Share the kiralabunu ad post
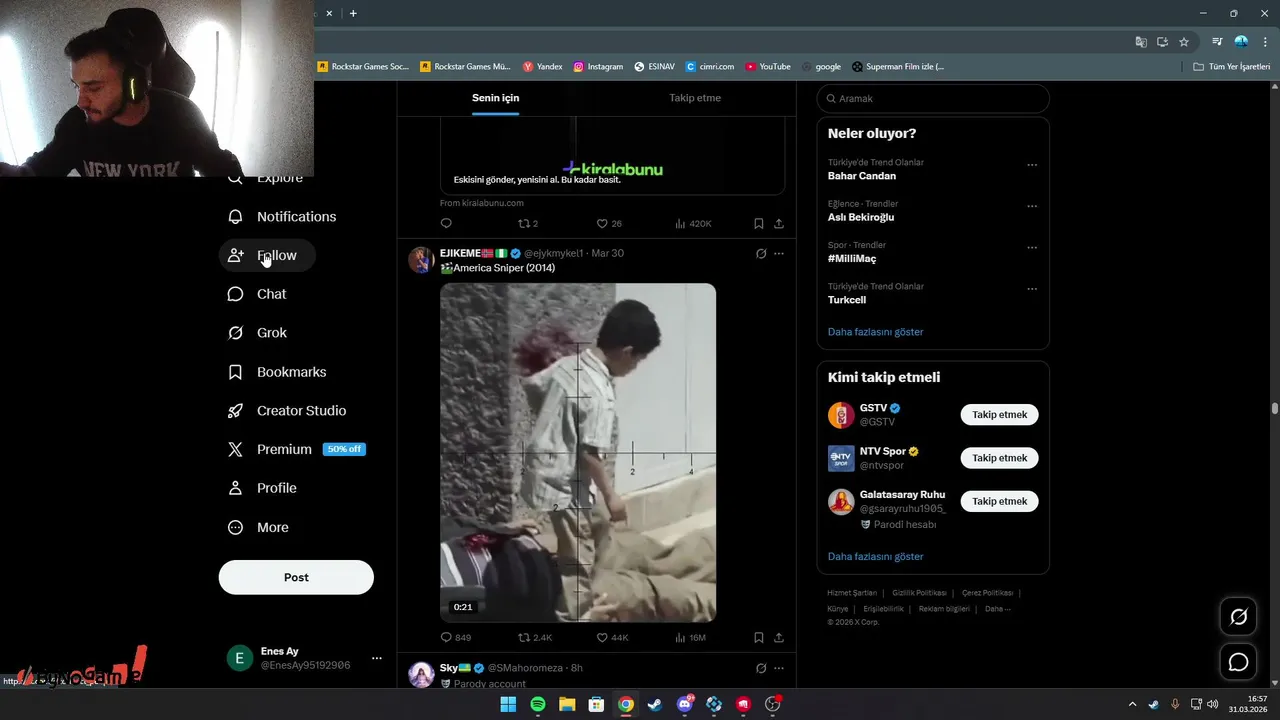This screenshot has height=720, width=1280. (779, 224)
